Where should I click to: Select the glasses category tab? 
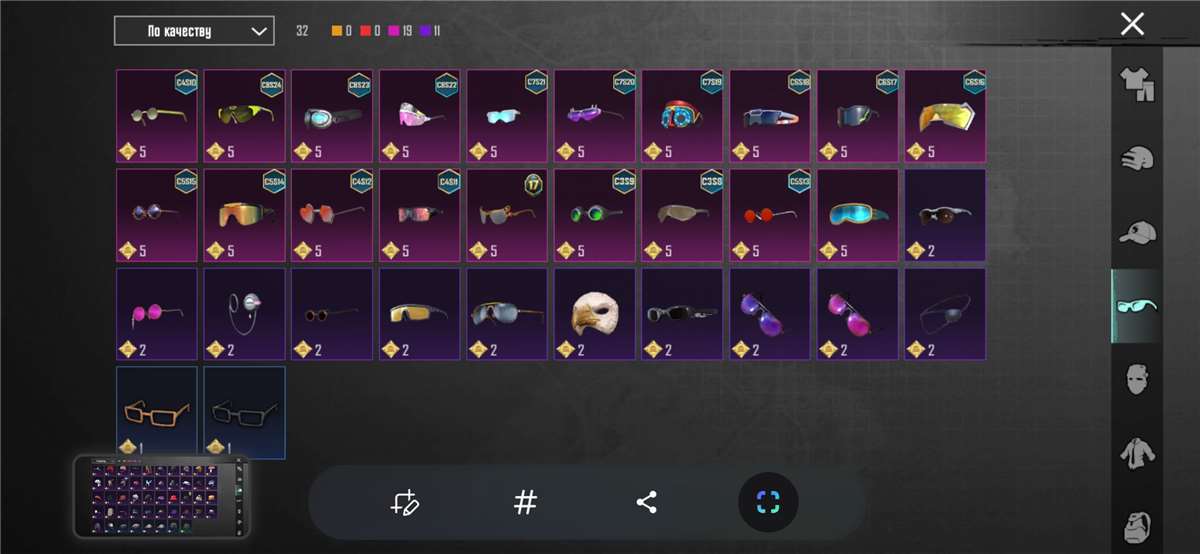point(1137,306)
